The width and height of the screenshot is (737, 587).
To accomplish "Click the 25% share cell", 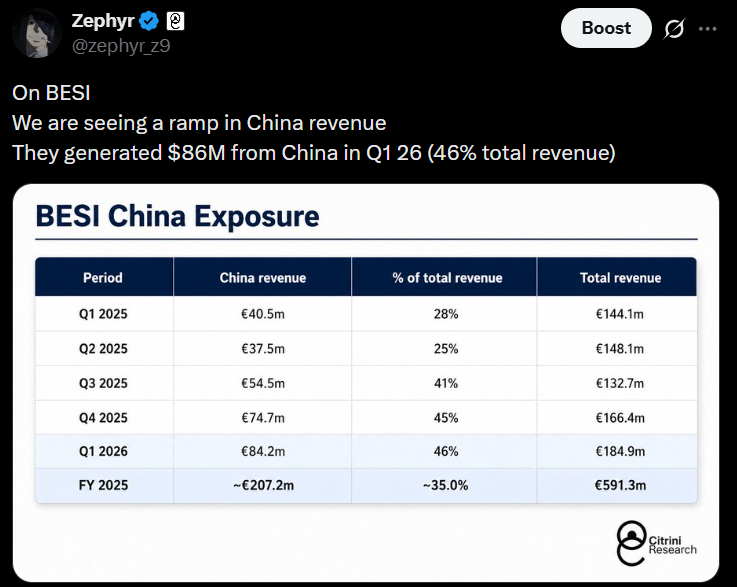I will tap(446, 349).
